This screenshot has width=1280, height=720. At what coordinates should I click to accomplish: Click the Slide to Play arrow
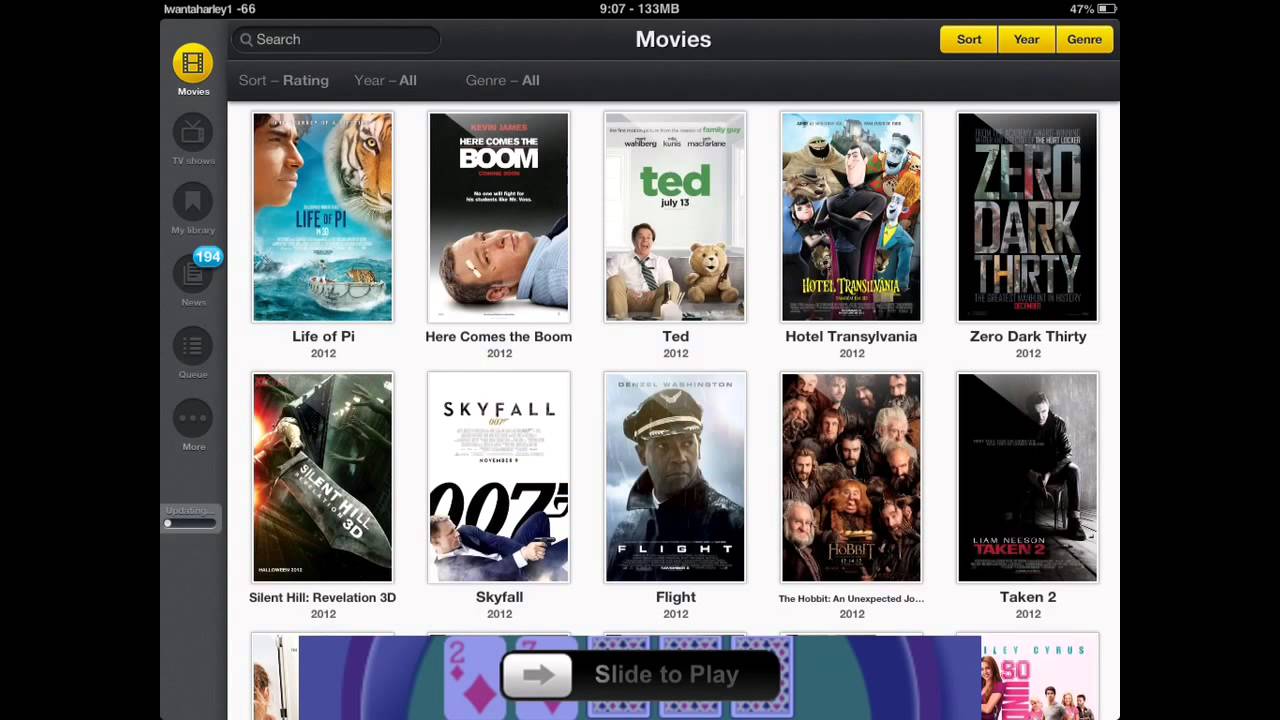(537, 675)
